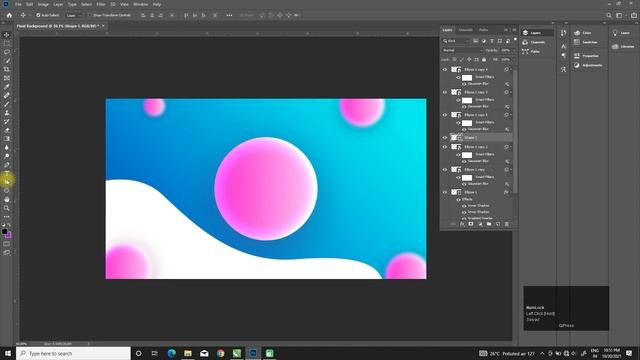Switch to the Channels tab

(465, 30)
